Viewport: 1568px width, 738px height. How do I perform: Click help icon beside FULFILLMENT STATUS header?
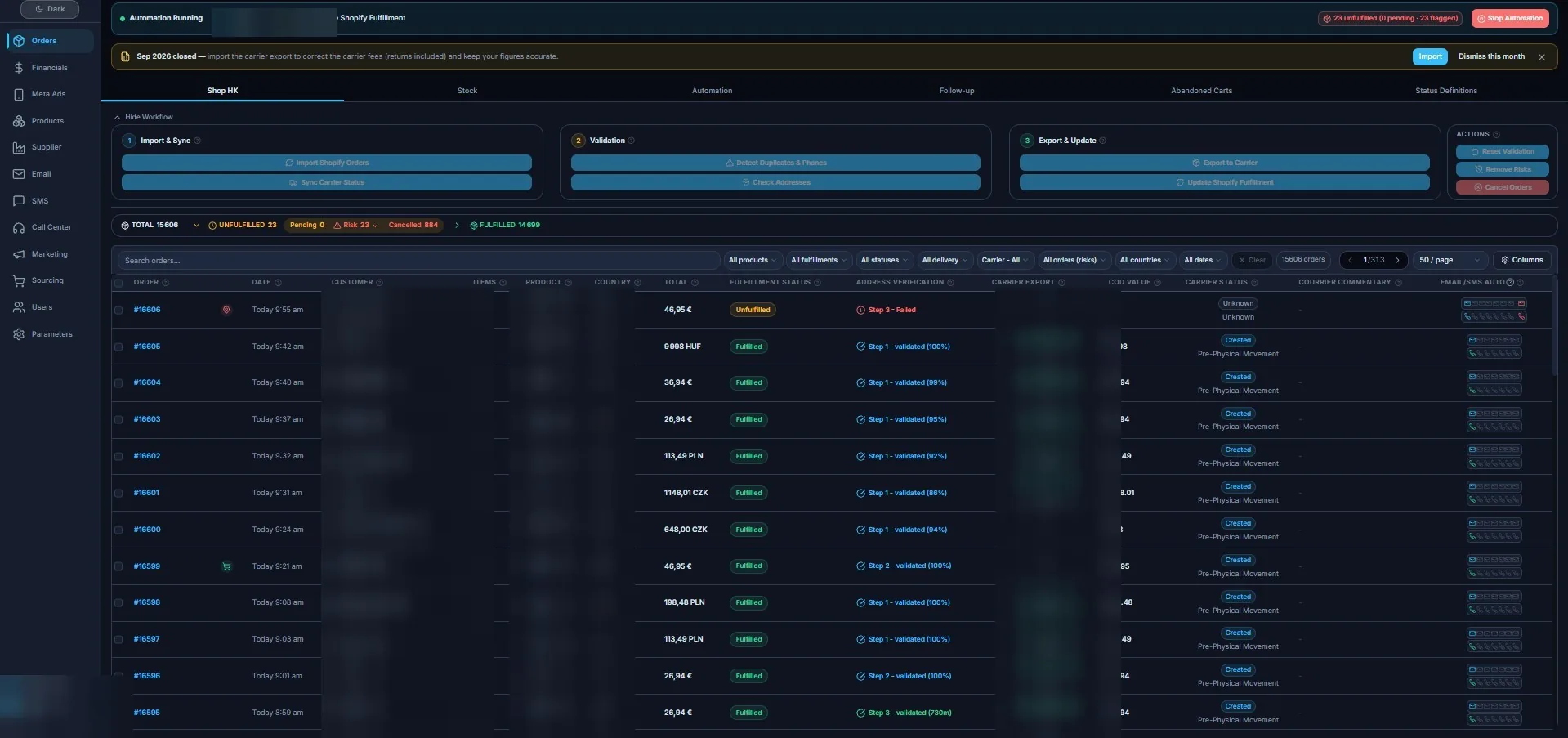pyautogui.click(x=818, y=283)
